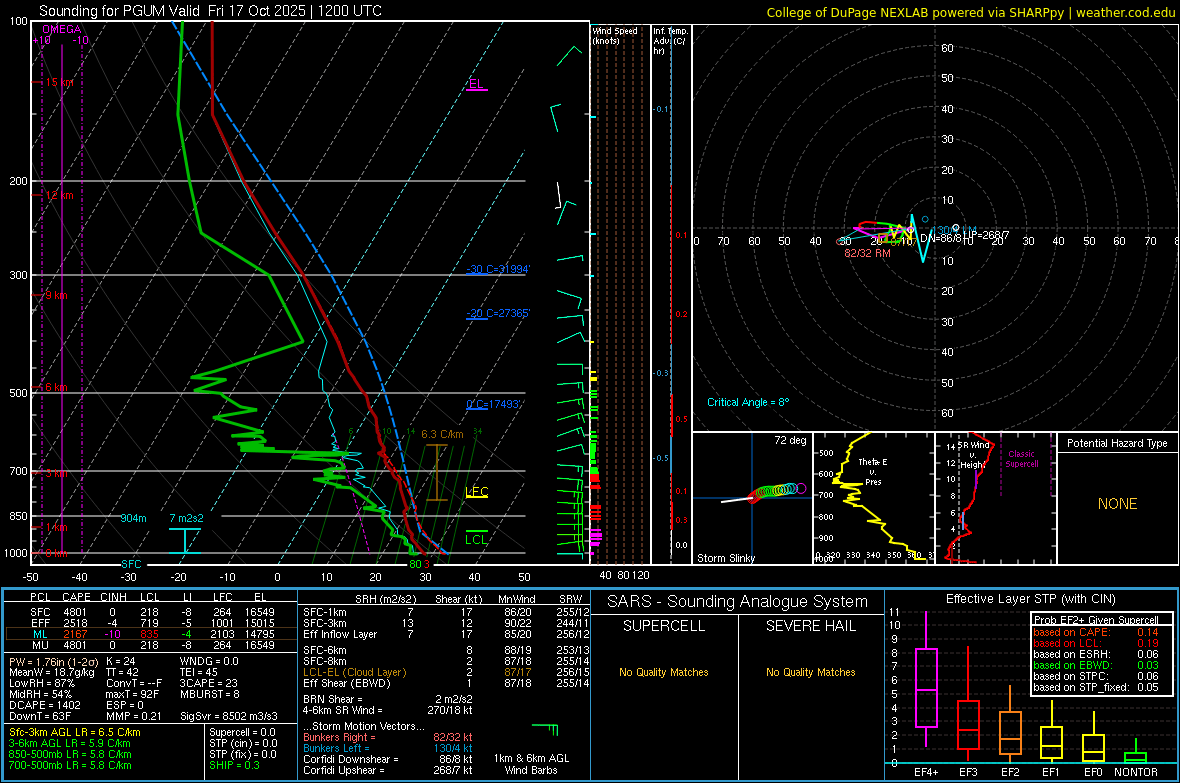Click the '0 C=17493'' height label
The height and width of the screenshot is (783, 1180).
[x=494, y=404]
